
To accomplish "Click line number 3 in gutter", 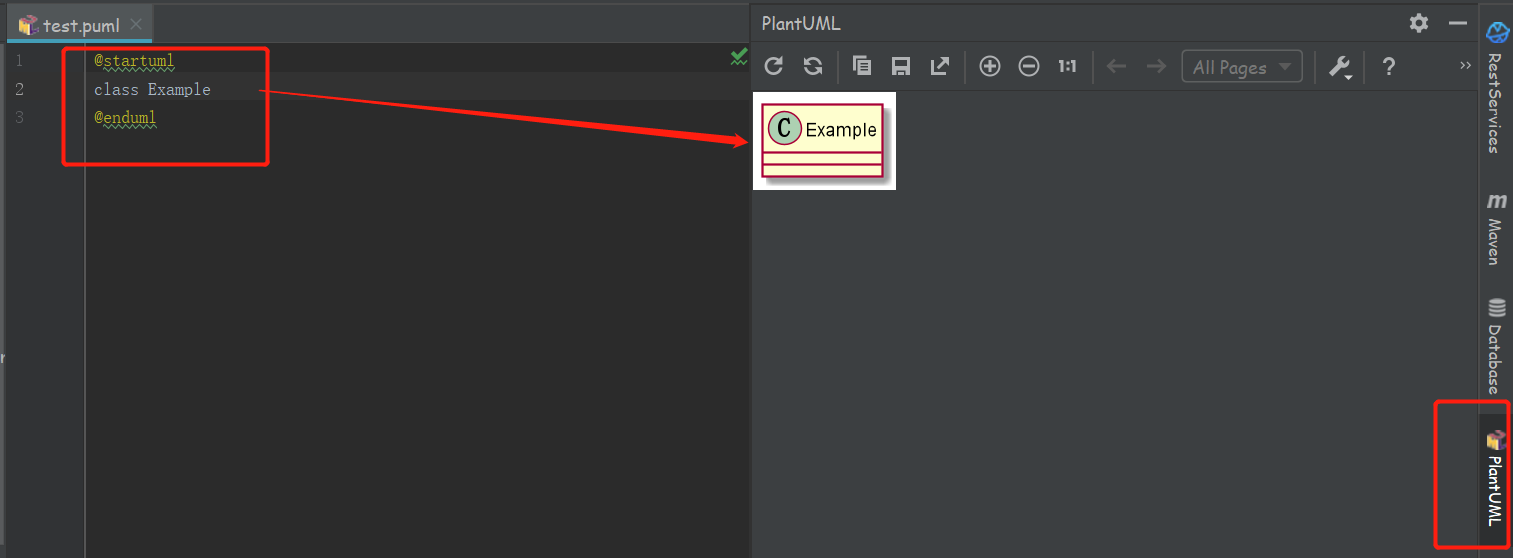I will pyautogui.click(x=18, y=118).
